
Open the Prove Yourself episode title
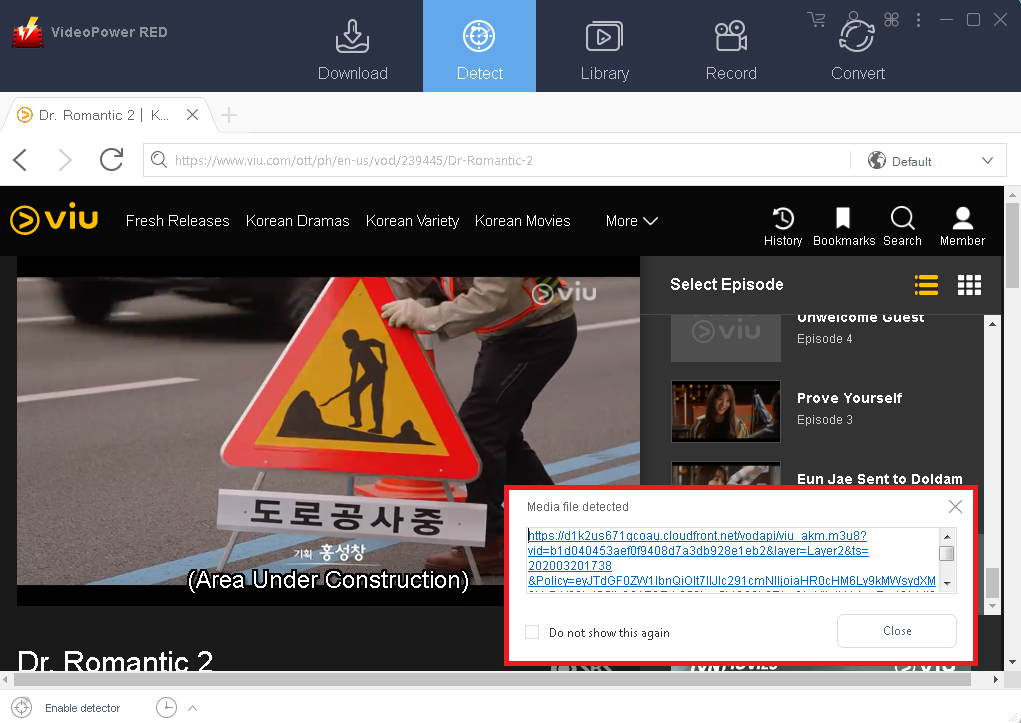click(849, 398)
